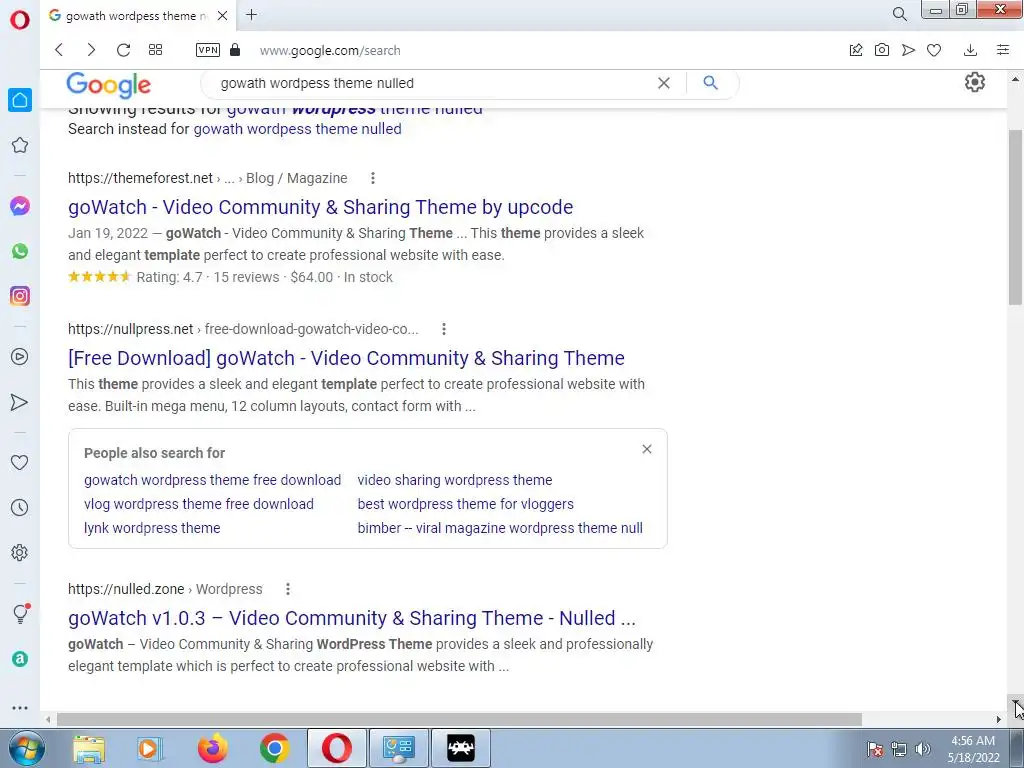Open the sidebar My Flow arrow icon
Screen dimensions: 1024x768
click(20, 402)
